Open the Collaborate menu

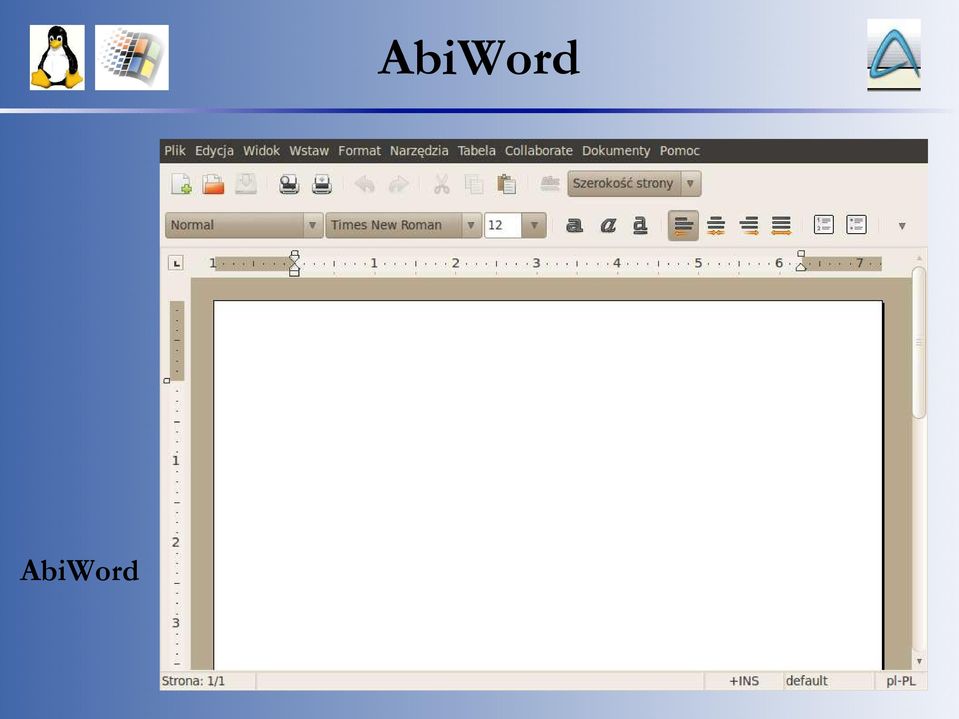539,150
